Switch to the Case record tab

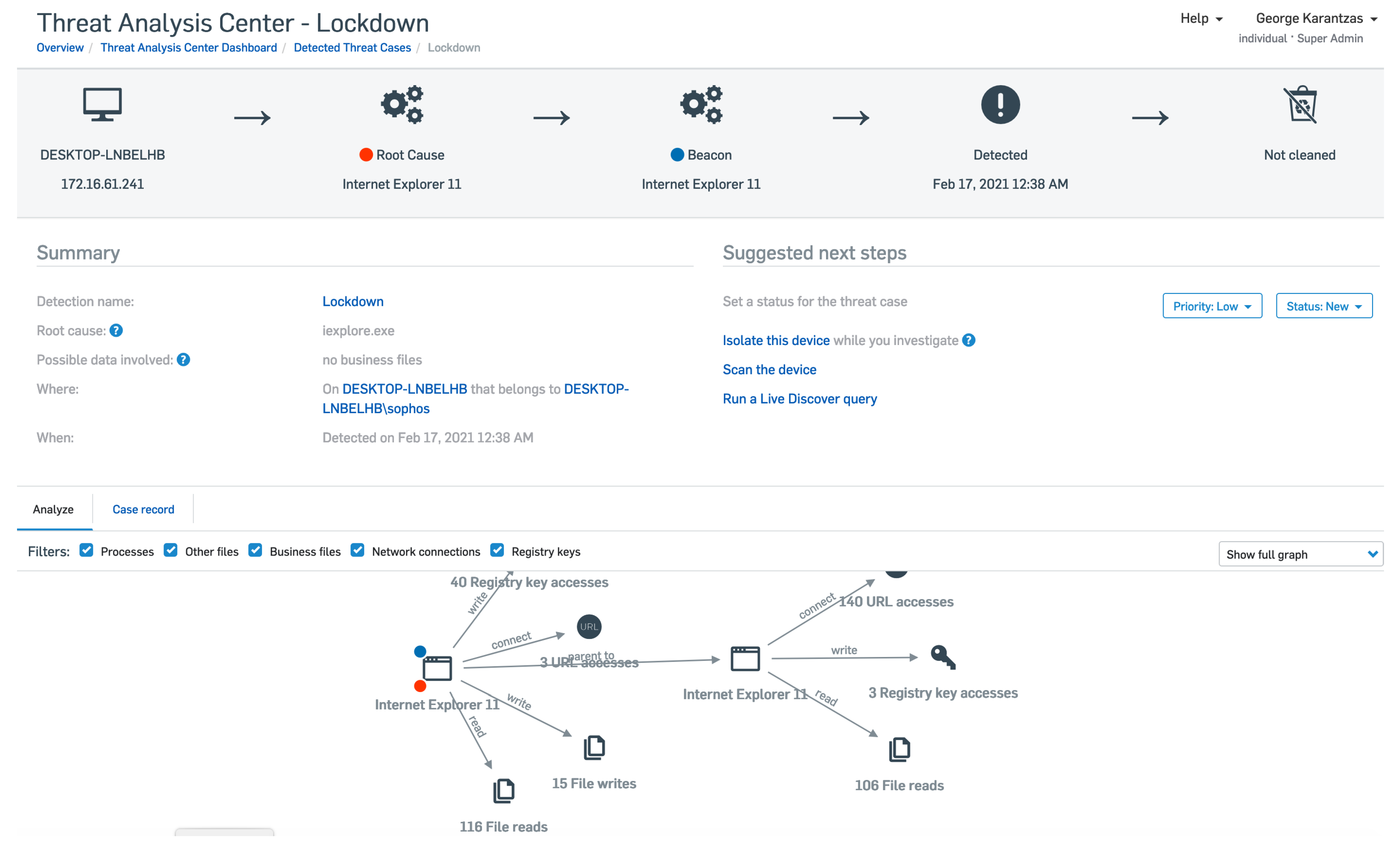point(143,509)
